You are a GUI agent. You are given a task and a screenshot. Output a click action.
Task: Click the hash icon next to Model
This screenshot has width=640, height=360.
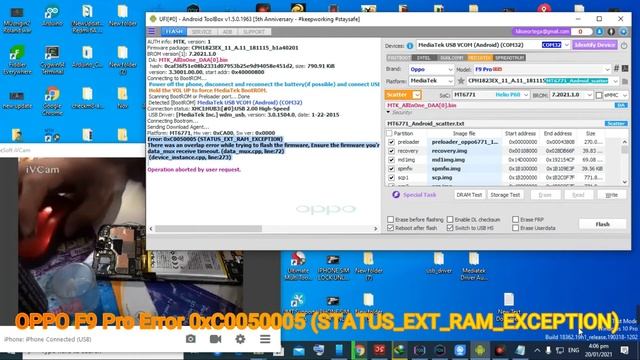click(616, 69)
